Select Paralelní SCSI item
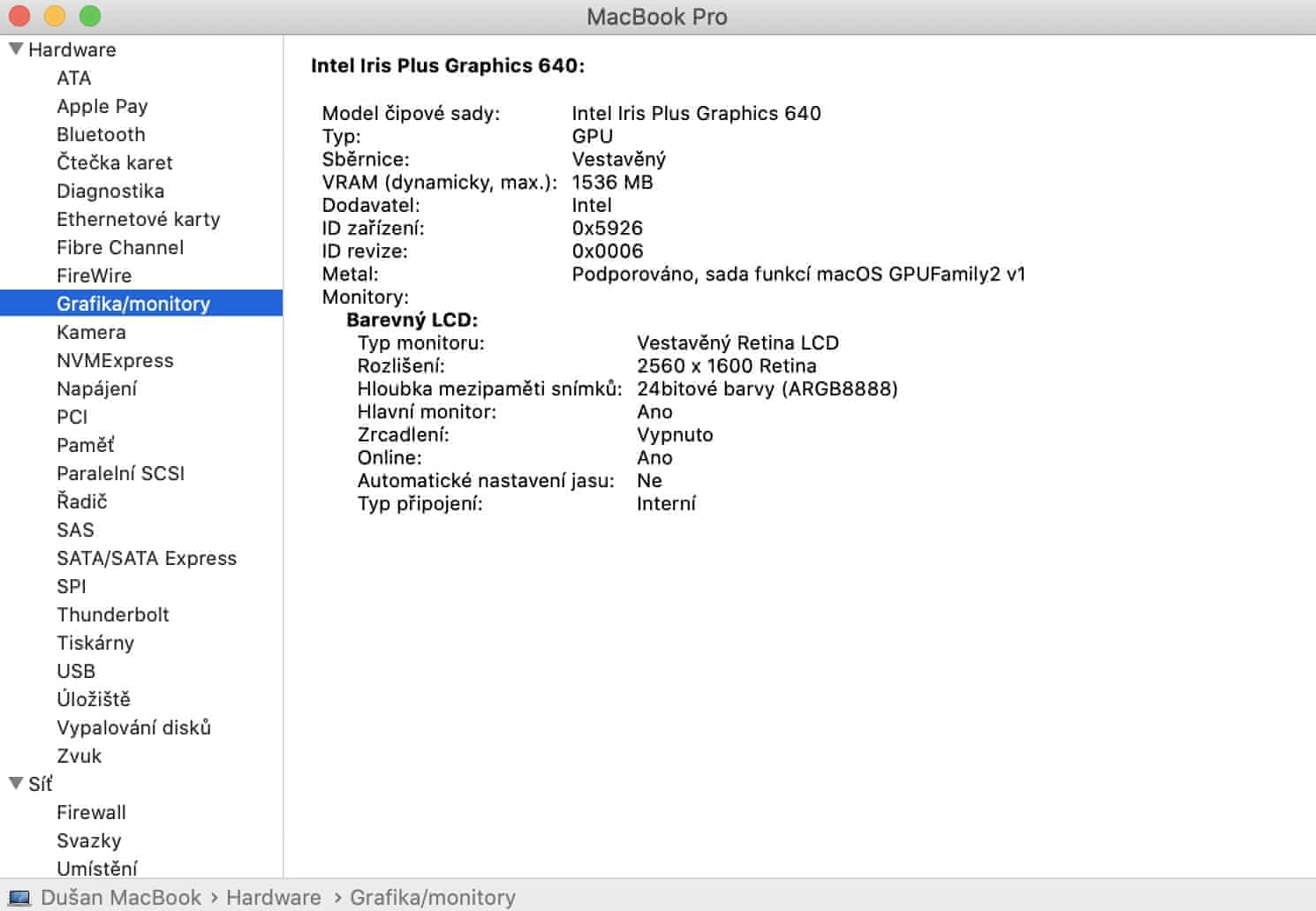The height and width of the screenshot is (911, 1316). tap(121, 473)
